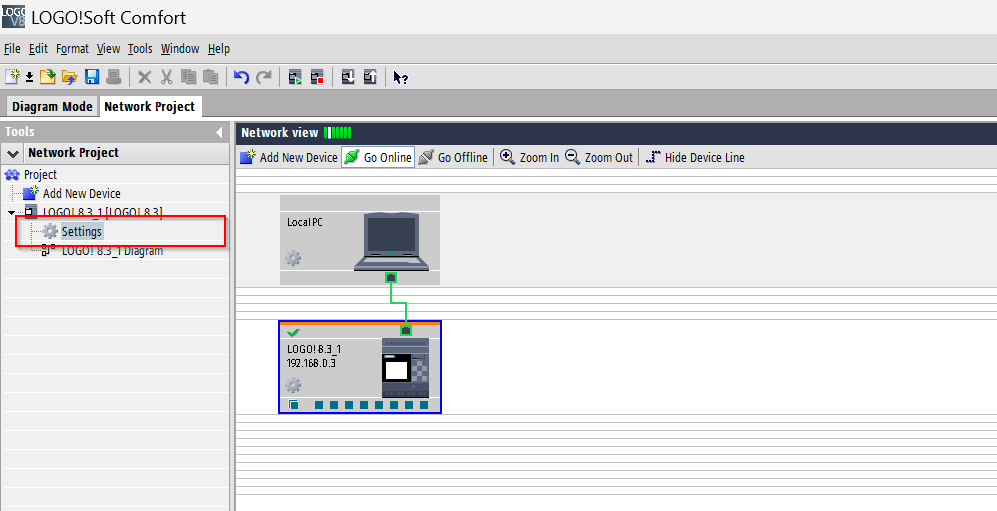Open the Window menu
The width and height of the screenshot is (997, 511).
[180, 48]
